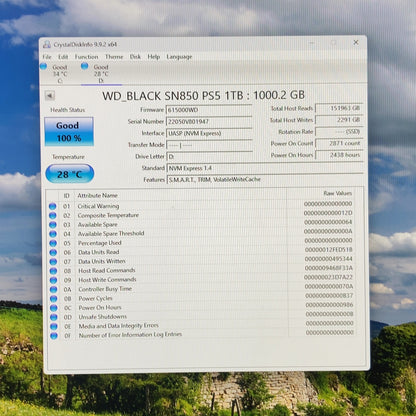Click the status icon for Unsafe Shutdowns
The width and height of the screenshot is (416, 416).
coord(54,317)
